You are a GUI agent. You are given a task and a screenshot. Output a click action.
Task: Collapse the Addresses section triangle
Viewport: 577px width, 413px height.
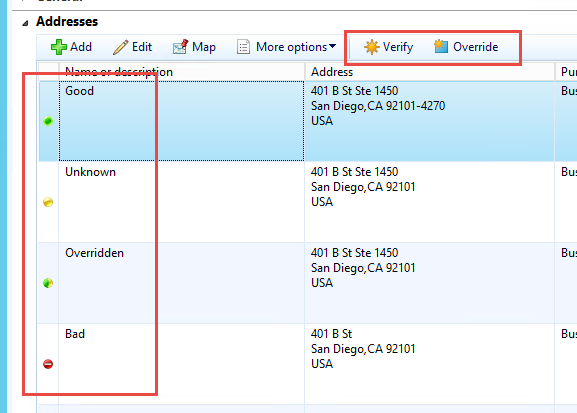point(25,23)
